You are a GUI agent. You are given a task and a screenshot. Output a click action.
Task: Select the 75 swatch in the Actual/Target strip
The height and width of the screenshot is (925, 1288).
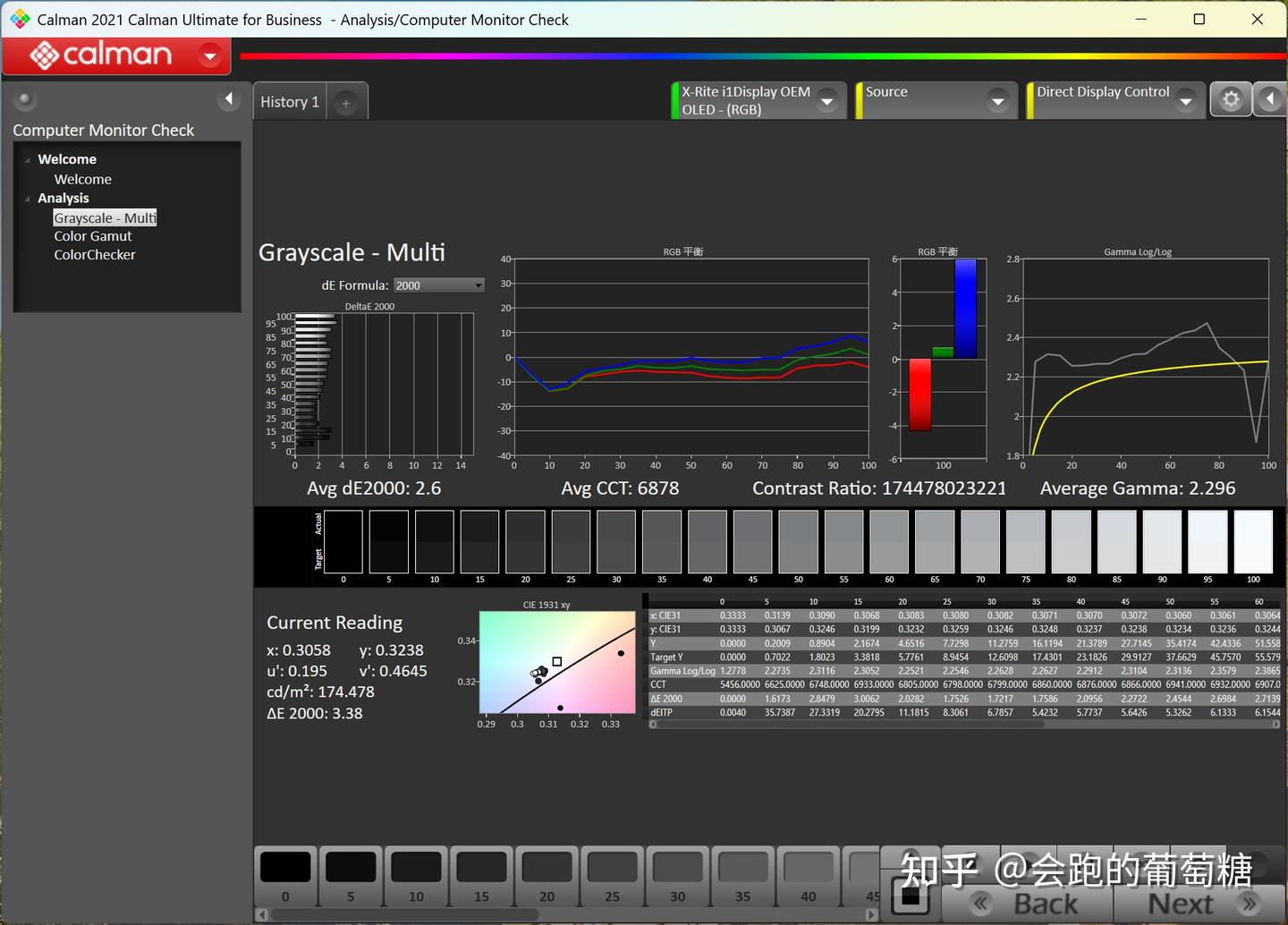1026,541
